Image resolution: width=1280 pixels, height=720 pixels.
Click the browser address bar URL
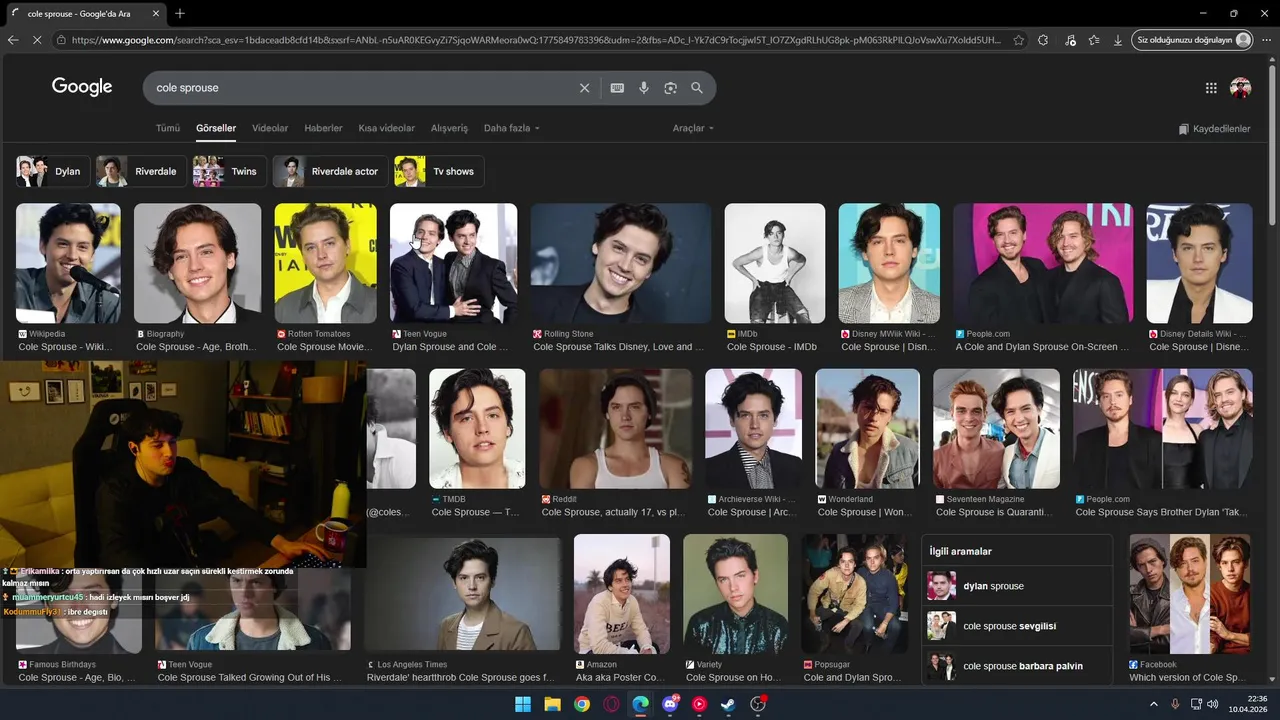tap(535, 40)
